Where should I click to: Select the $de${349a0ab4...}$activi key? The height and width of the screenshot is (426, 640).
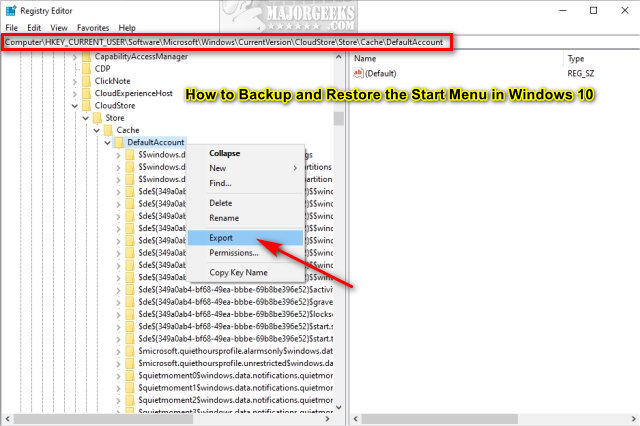(x=235, y=290)
